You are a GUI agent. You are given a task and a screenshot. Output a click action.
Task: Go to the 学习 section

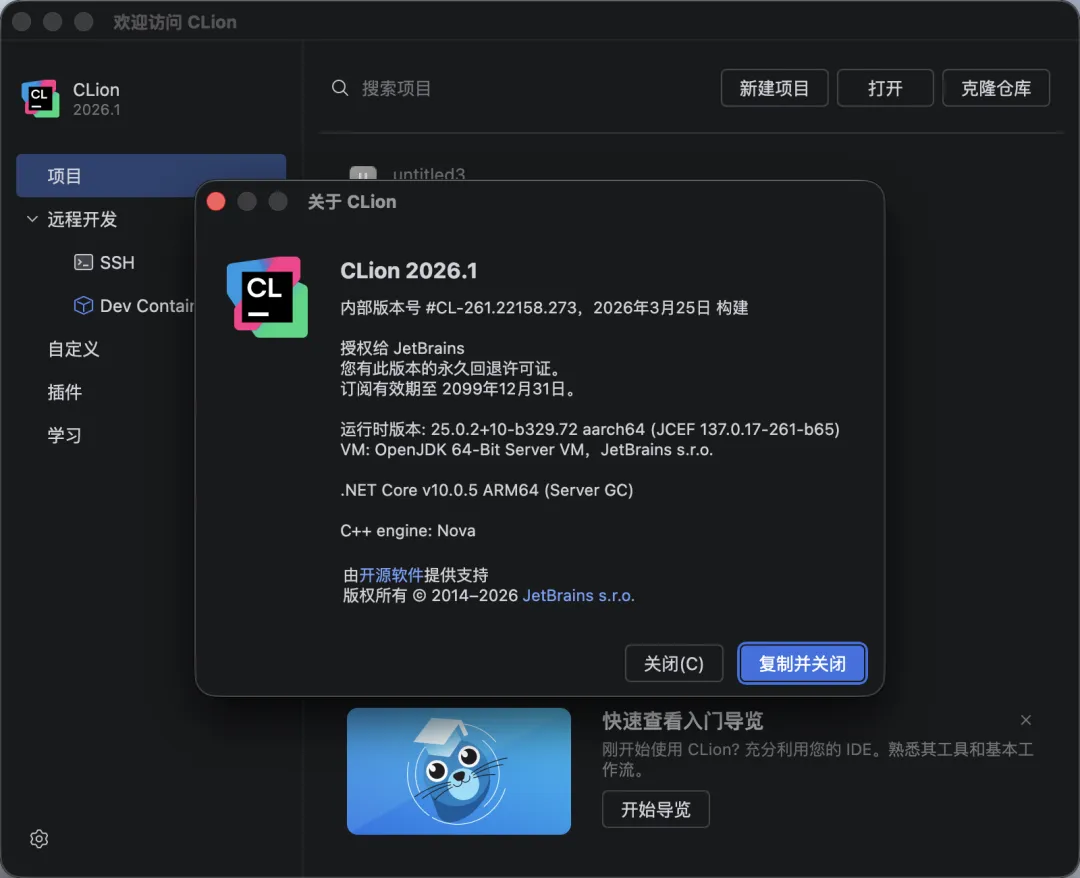tap(65, 435)
